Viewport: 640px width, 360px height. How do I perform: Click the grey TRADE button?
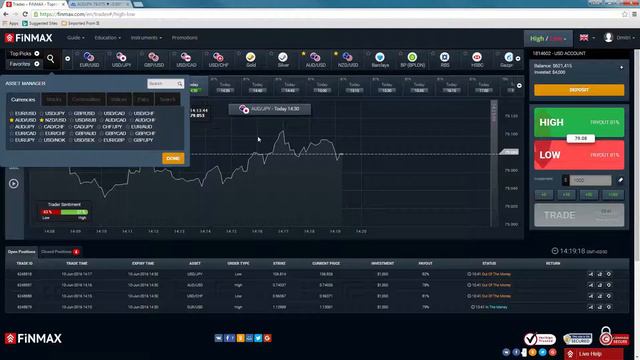pyautogui.click(x=579, y=215)
